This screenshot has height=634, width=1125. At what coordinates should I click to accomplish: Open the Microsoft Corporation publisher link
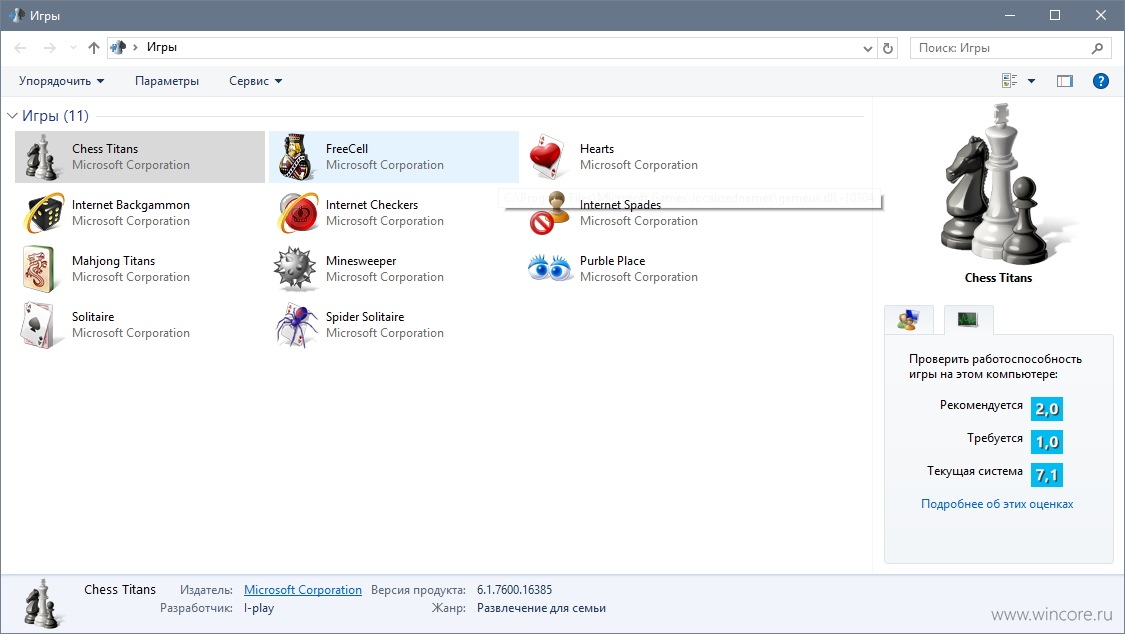coord(303,590)
